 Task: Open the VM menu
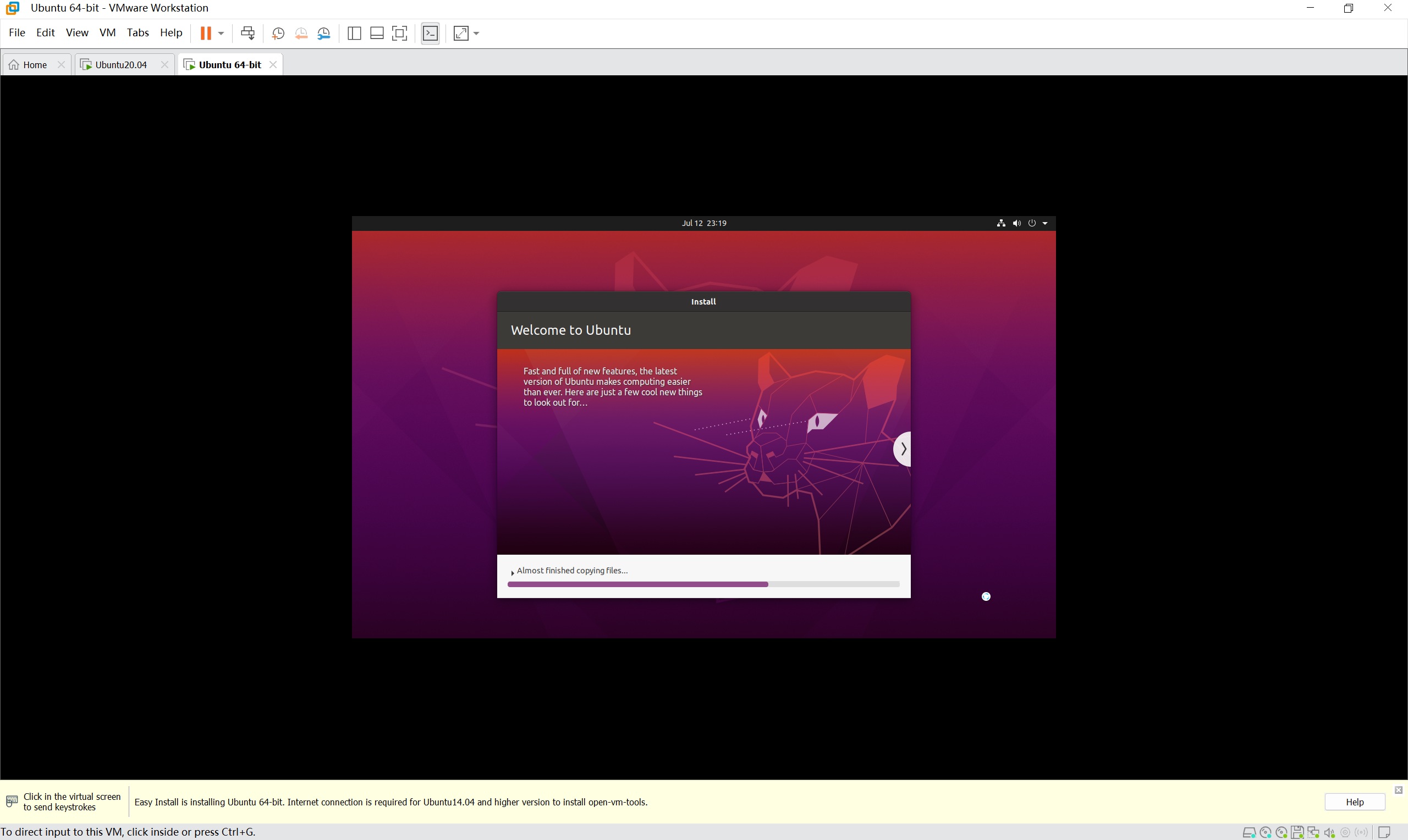107,32
